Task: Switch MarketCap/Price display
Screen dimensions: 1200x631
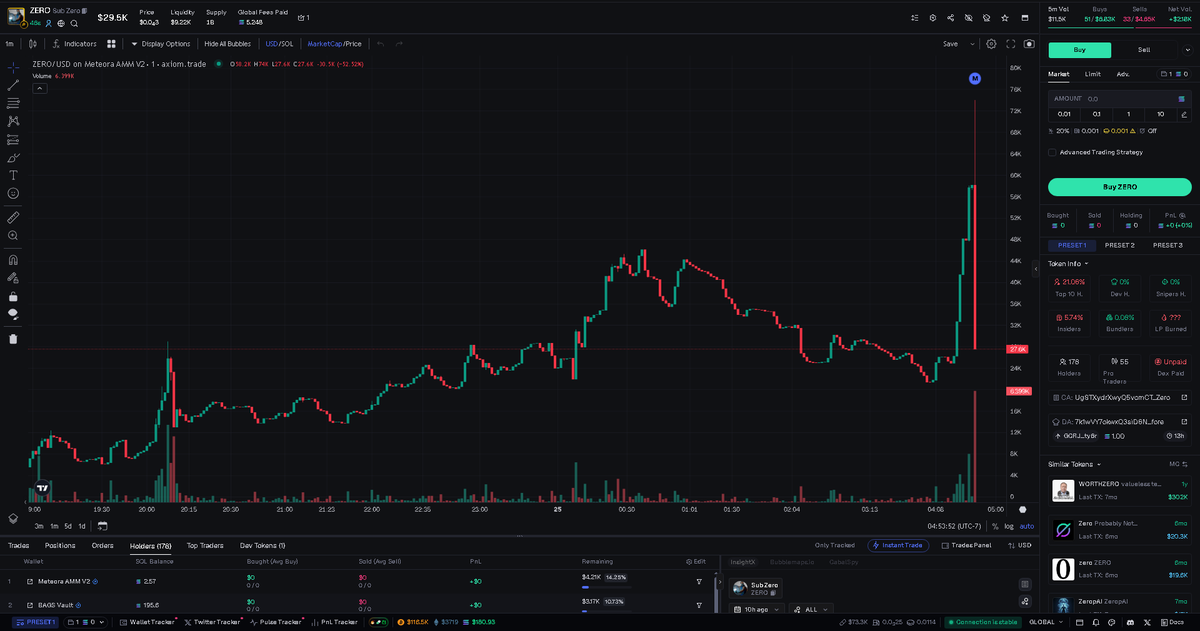Action: pyautogui.click(x=334, y=44)
